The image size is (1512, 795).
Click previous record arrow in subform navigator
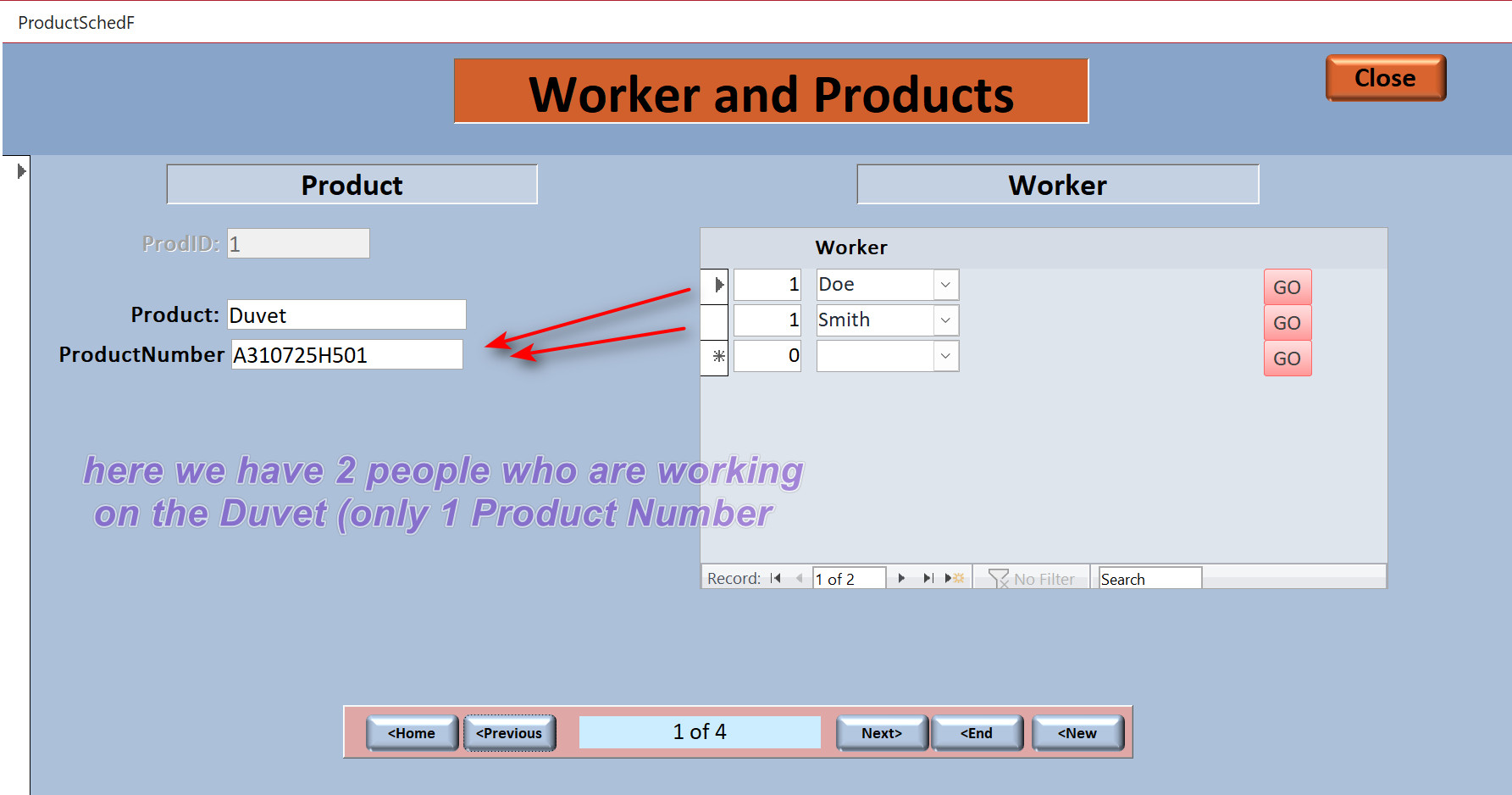[799, 578]
